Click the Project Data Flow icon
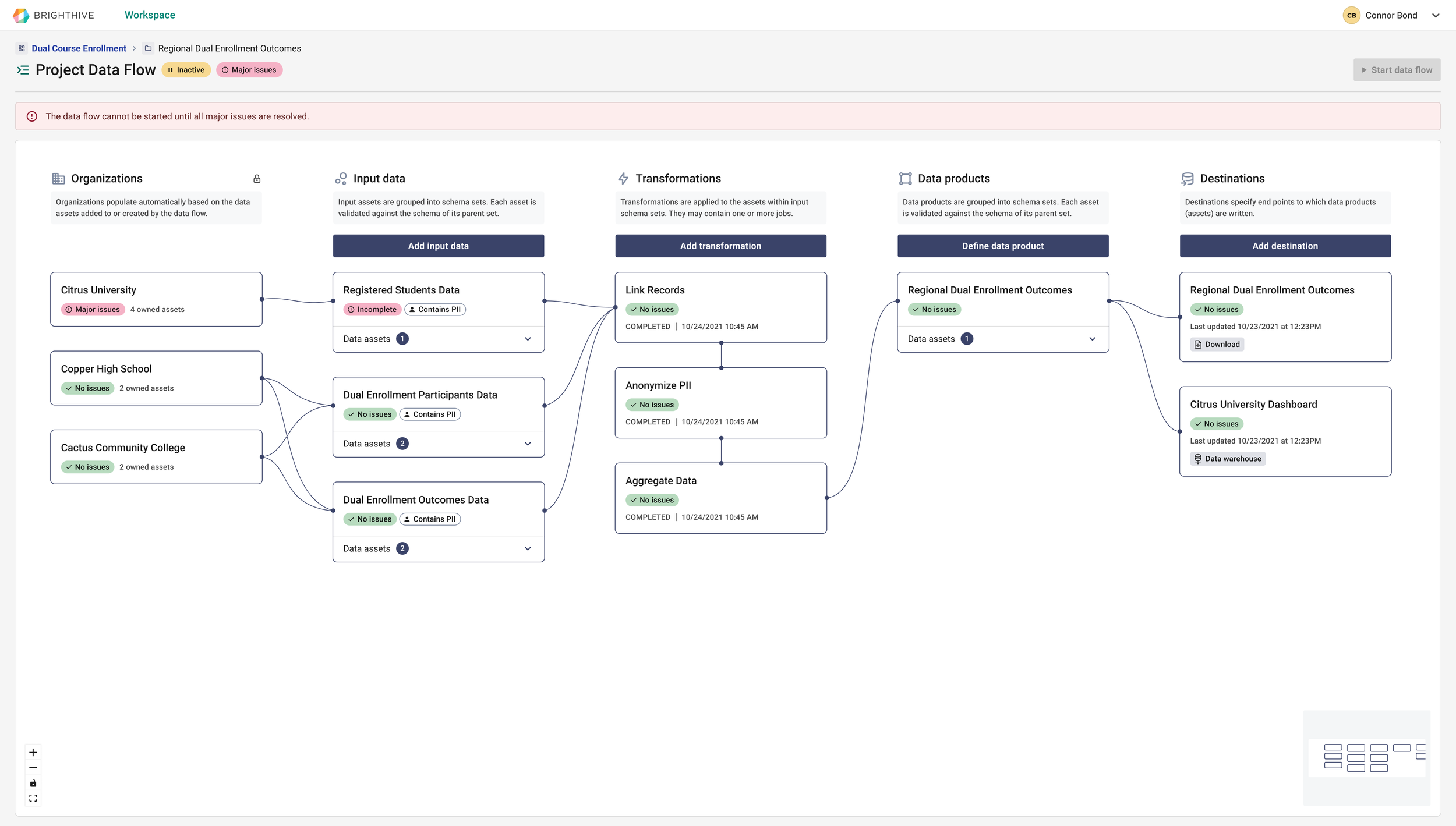This screenshot has height=826, width=1456. pos(23,70)
